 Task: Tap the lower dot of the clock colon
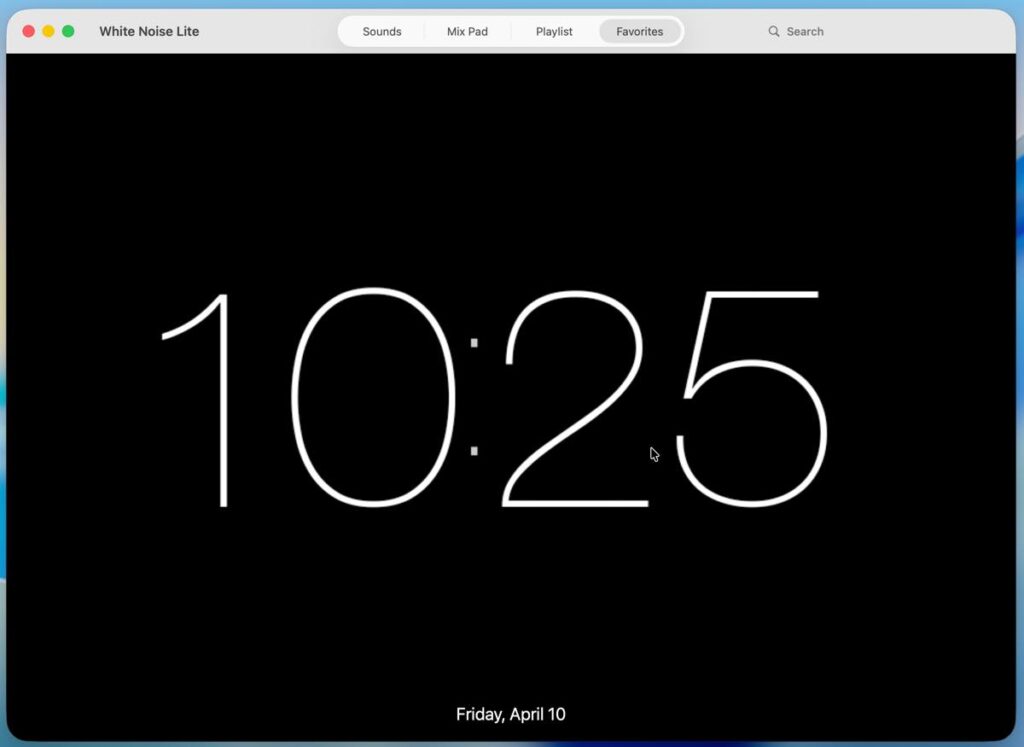[x=474, y=451]
